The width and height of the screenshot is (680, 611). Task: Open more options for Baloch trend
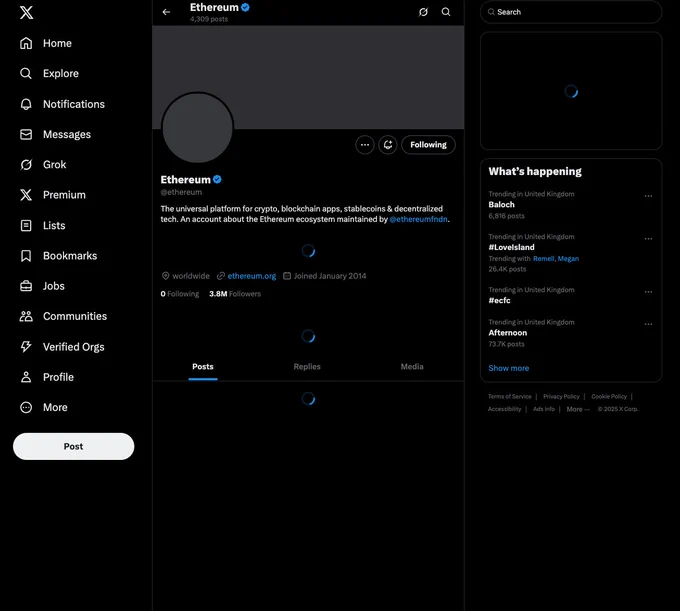(648, 196)
